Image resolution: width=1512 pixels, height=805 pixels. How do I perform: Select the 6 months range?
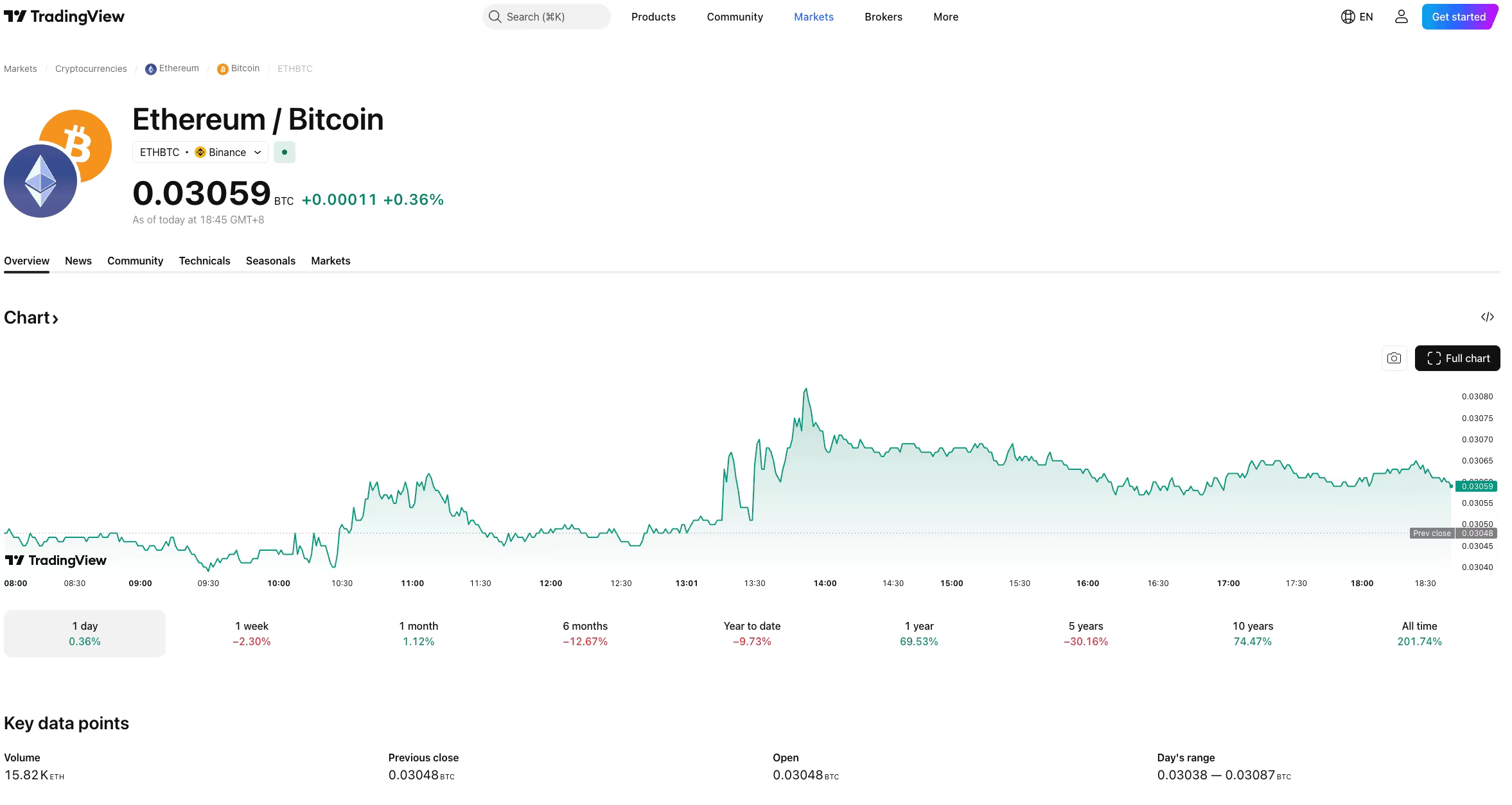click(585, 634)
